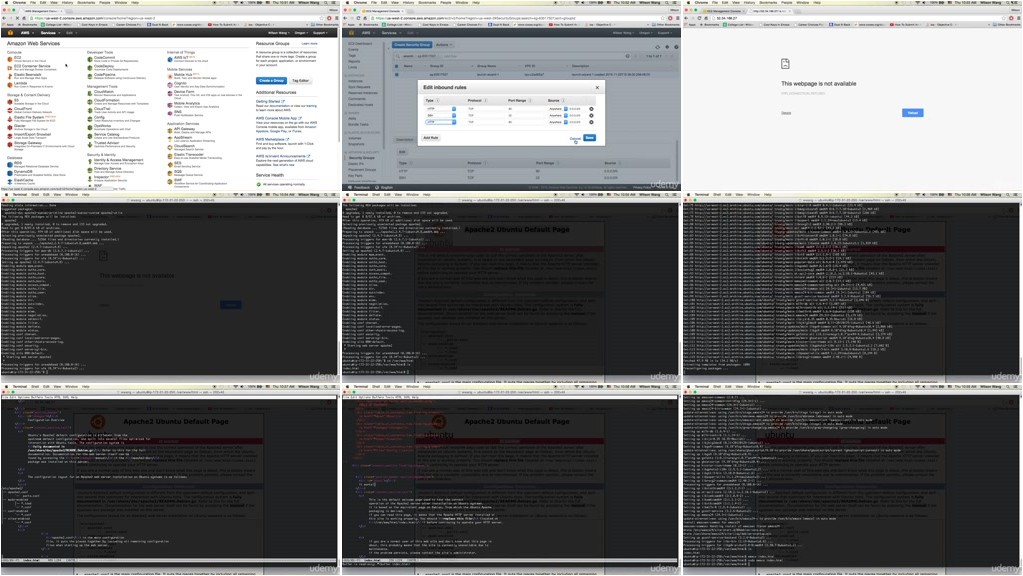
Task: Open the AWS Marketplace link
Action: coord(271,140)
